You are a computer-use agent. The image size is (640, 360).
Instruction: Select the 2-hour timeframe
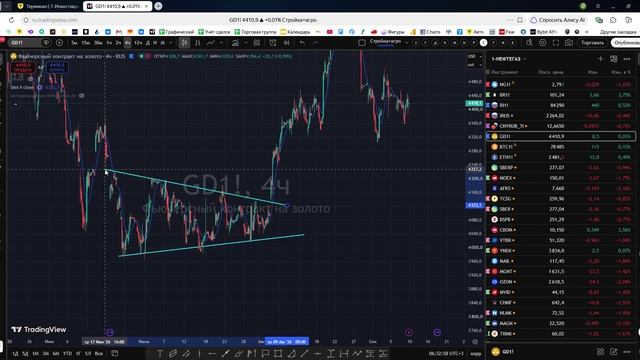coord(118,43)
